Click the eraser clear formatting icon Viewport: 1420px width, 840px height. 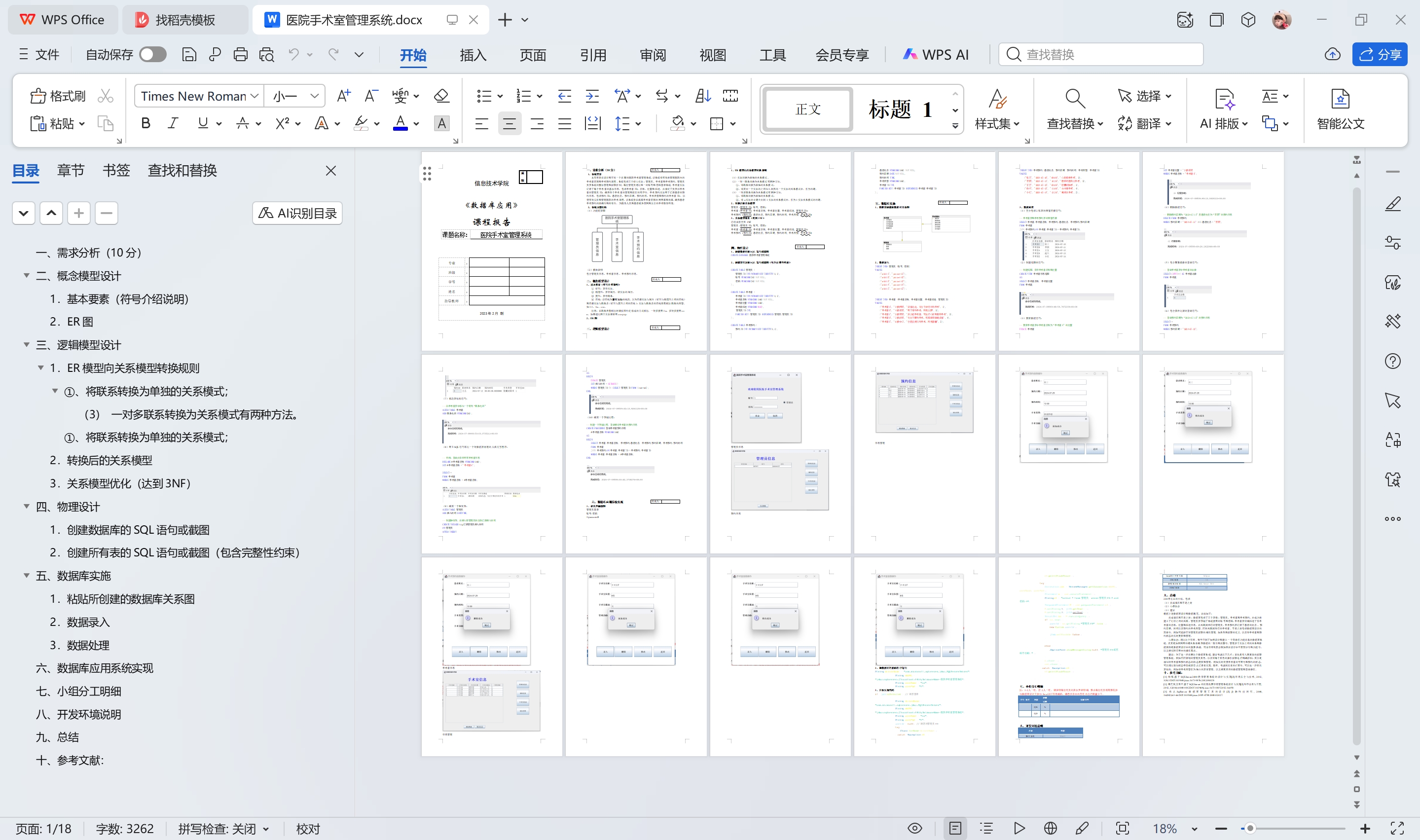441,96
